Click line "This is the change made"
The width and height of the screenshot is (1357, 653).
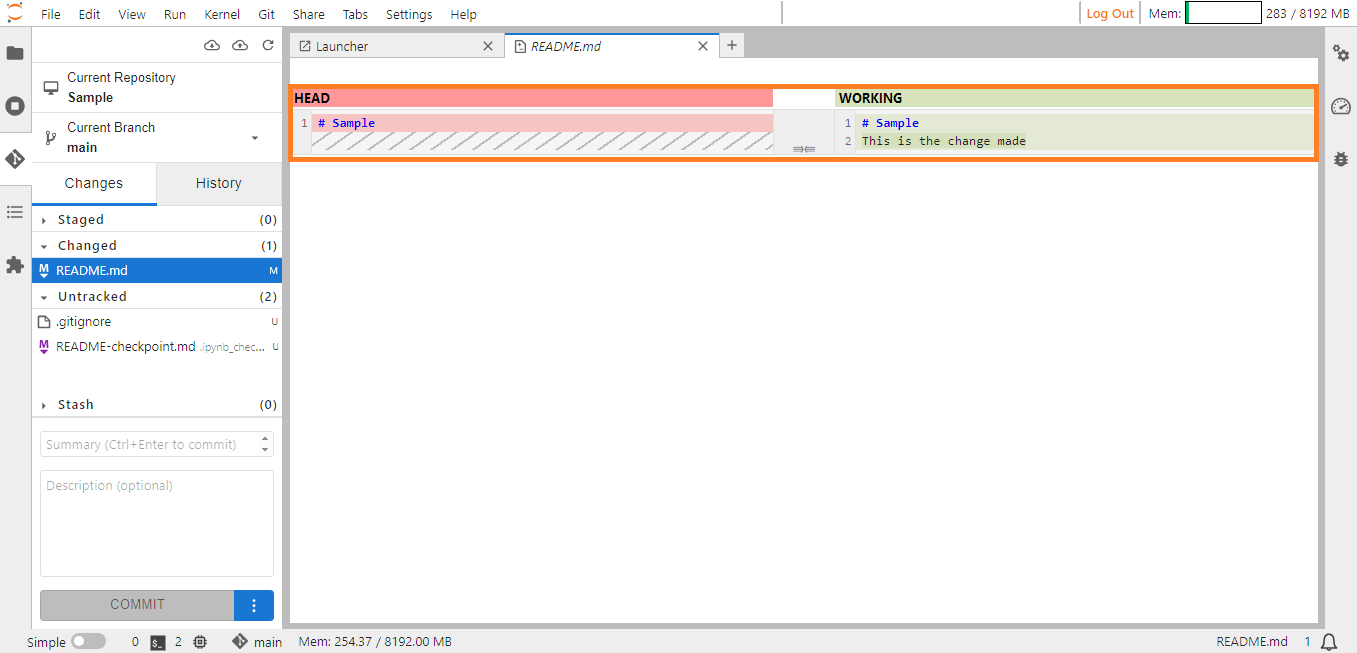944,141
